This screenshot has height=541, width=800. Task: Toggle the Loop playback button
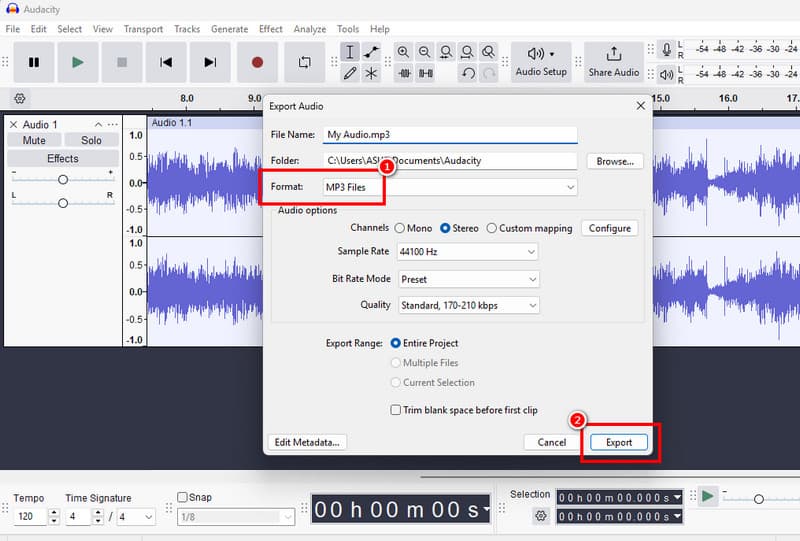click(305, 62)
